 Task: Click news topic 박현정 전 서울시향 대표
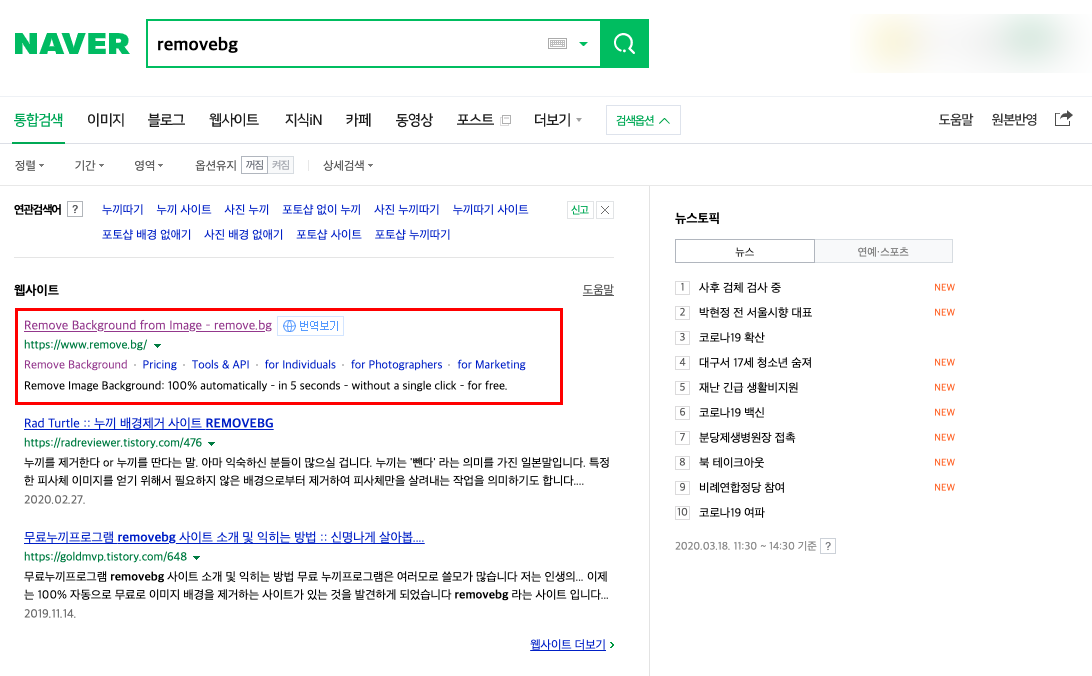755,313
